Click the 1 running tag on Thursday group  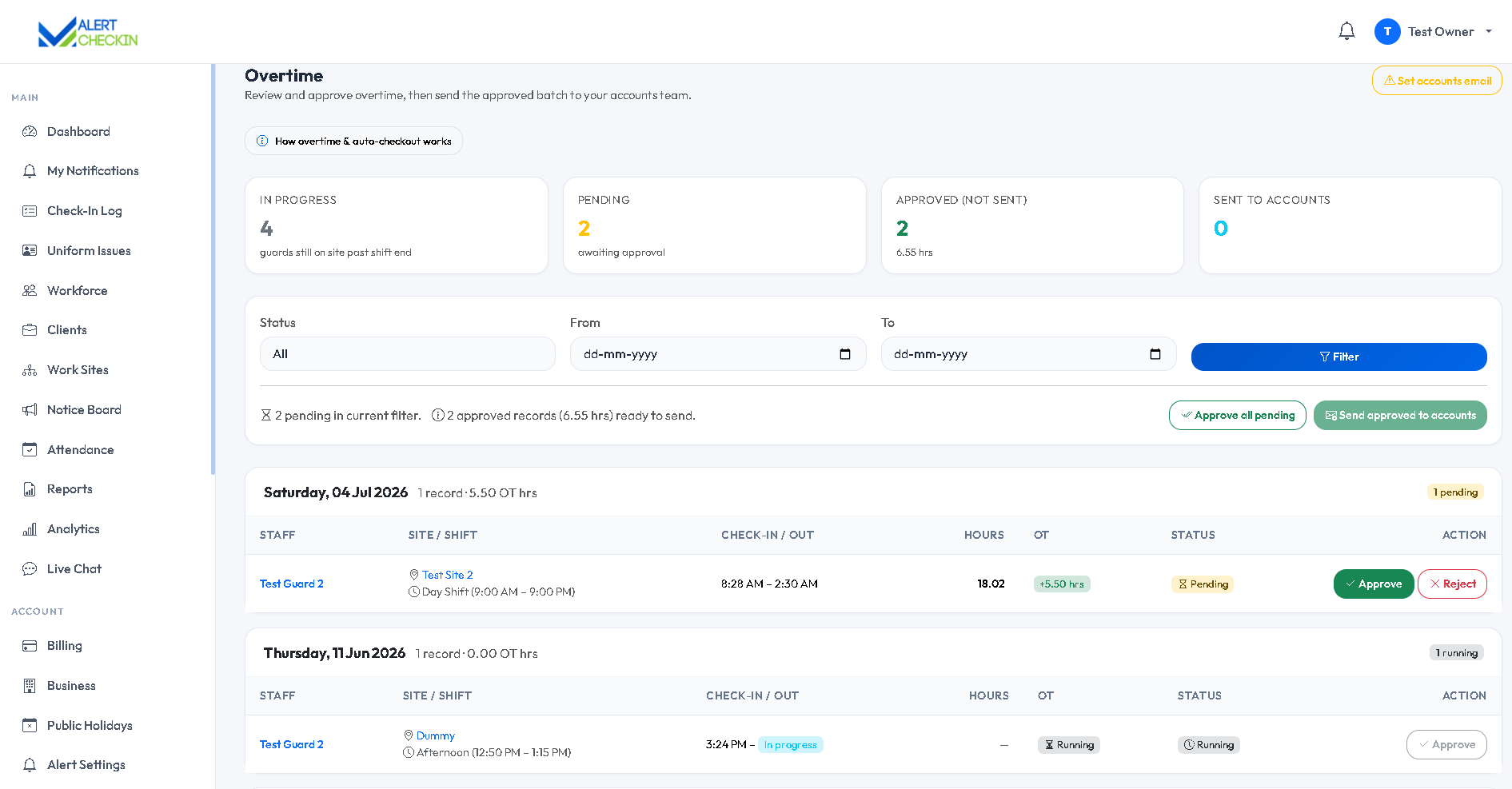point(1457,653)
